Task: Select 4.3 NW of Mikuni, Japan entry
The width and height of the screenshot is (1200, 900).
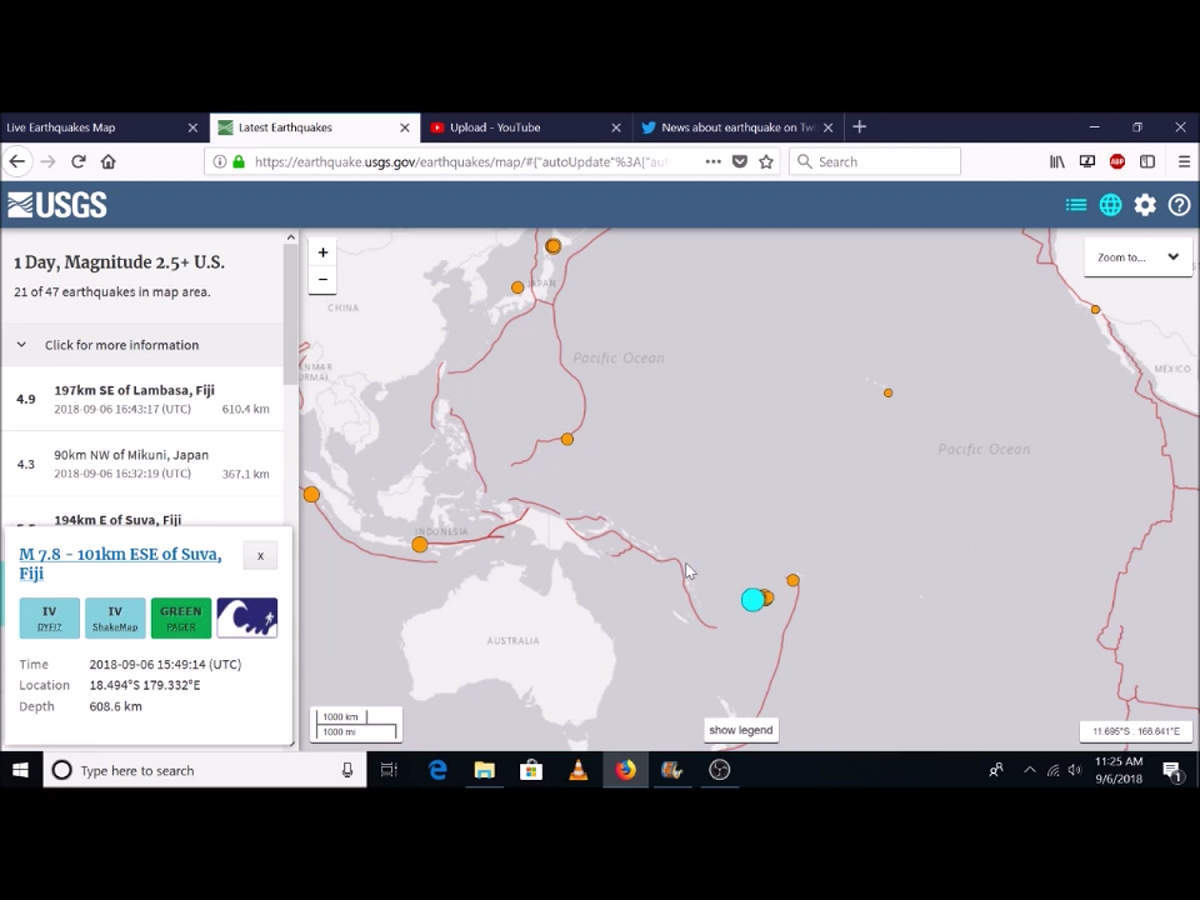Action: tap(142, 464)
